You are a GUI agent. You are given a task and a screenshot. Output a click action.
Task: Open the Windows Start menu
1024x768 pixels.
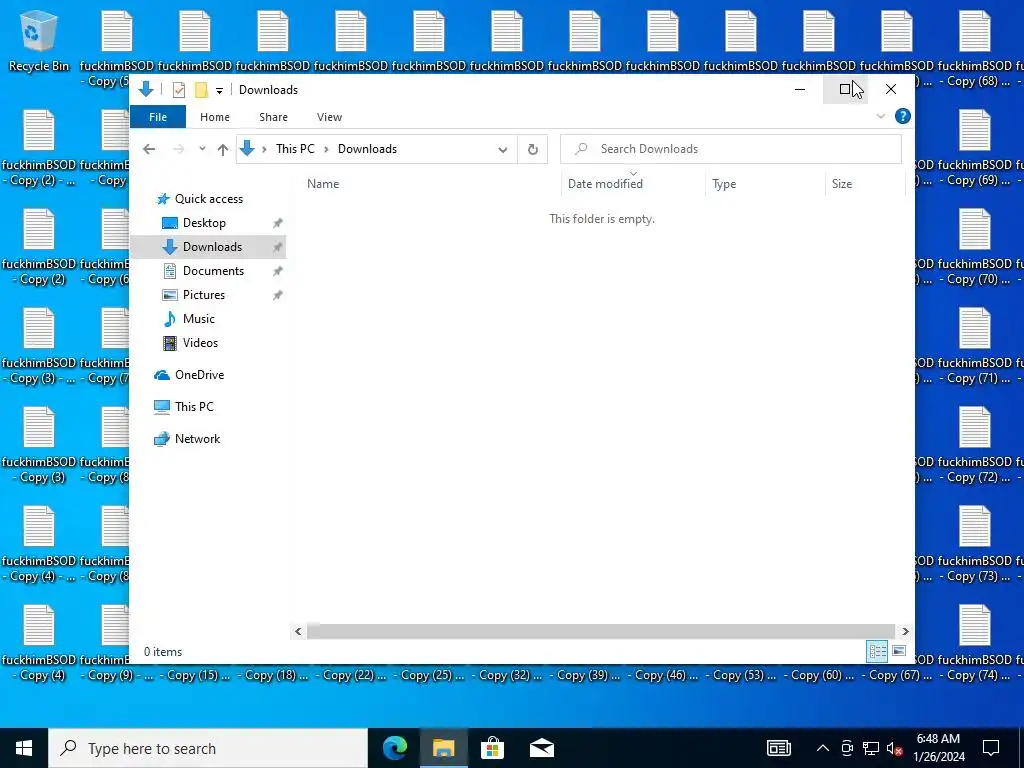[x=24, y=748]
